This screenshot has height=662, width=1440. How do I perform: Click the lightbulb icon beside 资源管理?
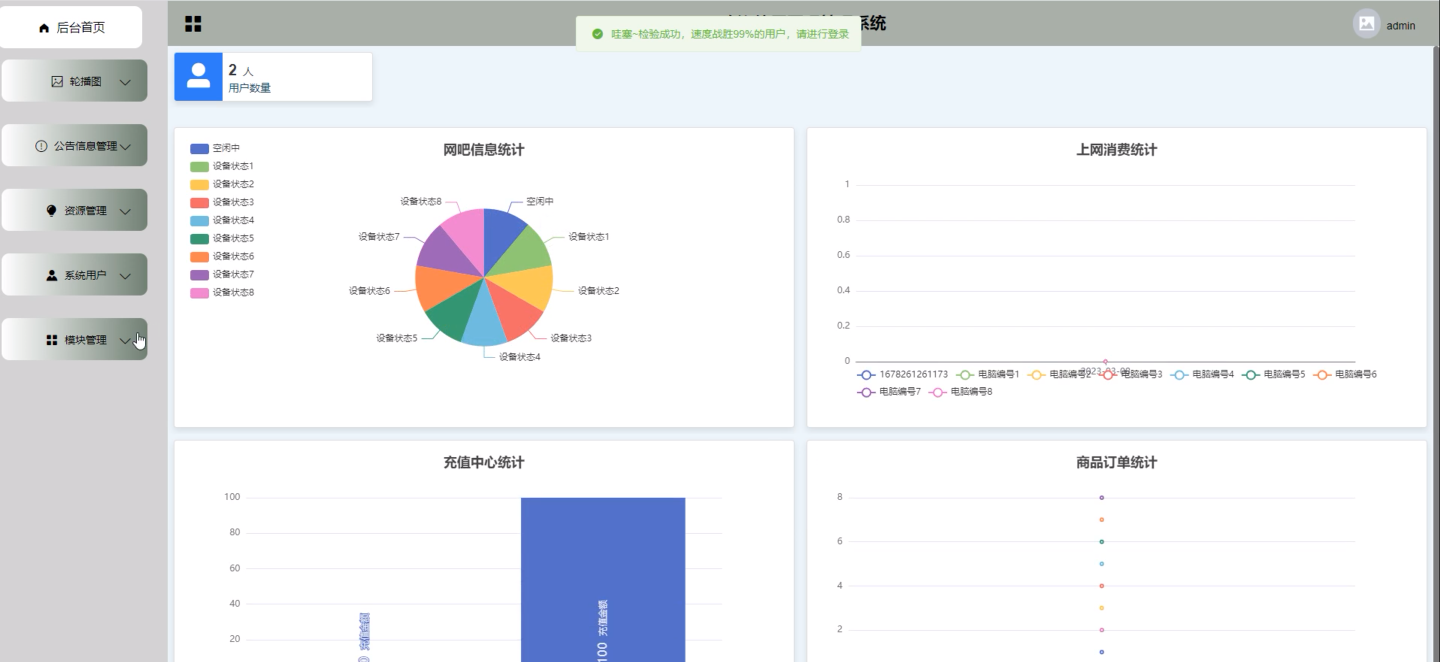coord(52,211)
